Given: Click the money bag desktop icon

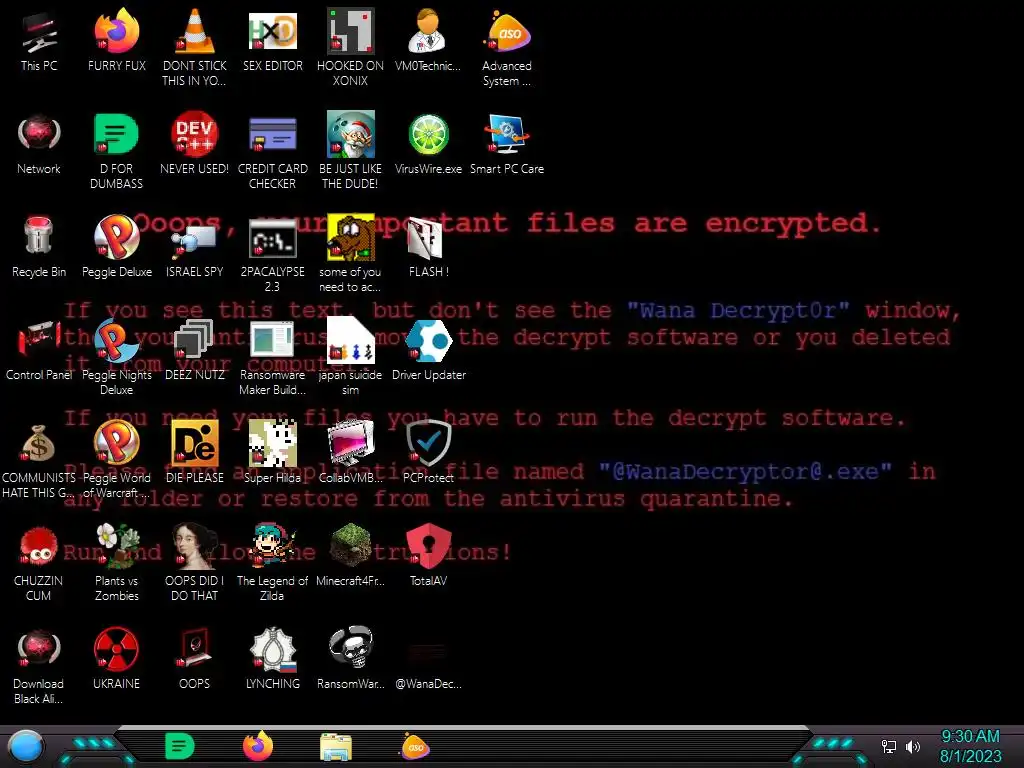Looking at the screenshot, I should 39,460.
